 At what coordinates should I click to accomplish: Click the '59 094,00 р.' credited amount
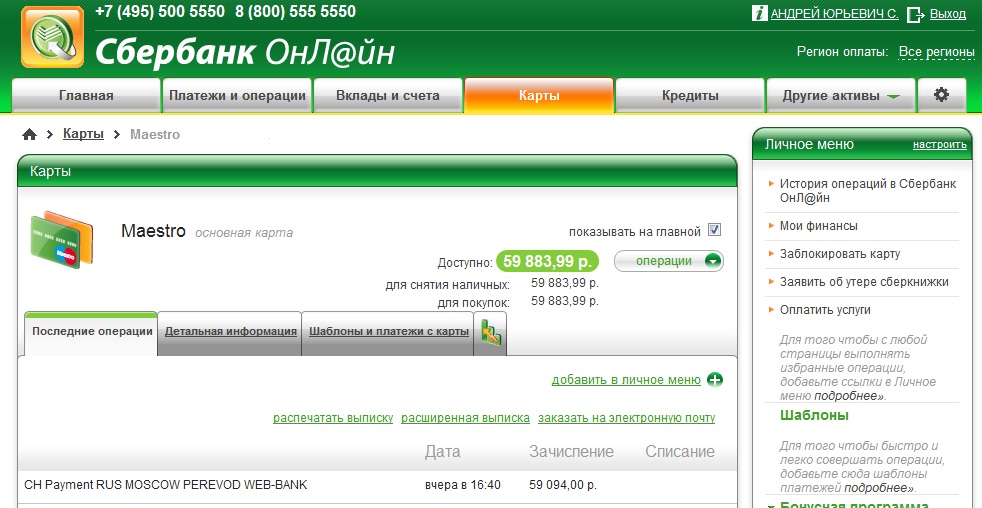(x=563, y=485)
